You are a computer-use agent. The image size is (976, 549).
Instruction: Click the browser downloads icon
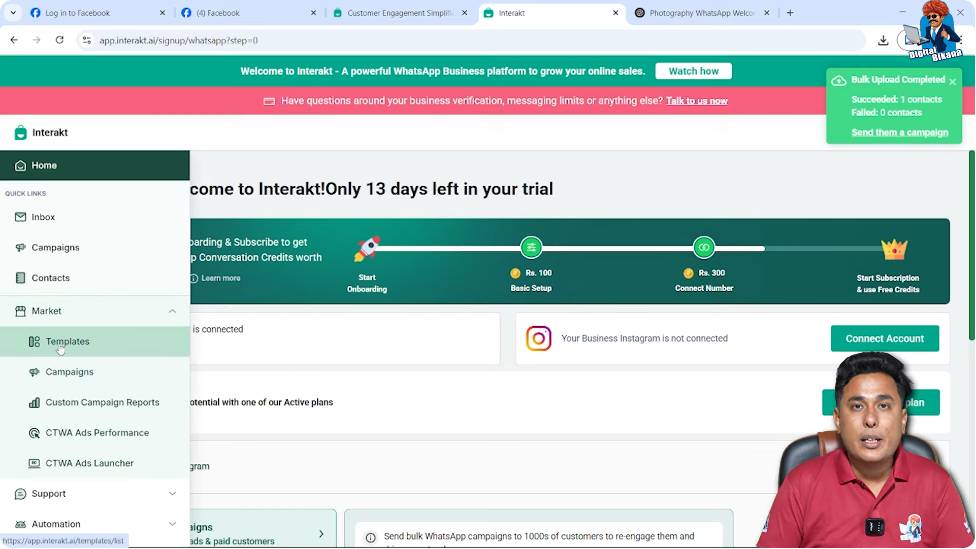(883, 40)
